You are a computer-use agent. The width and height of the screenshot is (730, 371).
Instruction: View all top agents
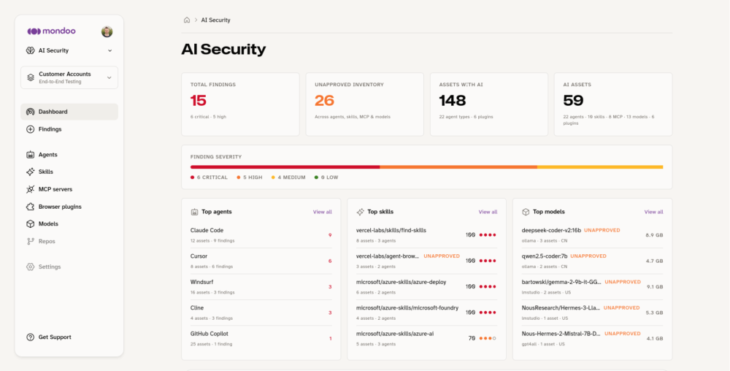322,212
